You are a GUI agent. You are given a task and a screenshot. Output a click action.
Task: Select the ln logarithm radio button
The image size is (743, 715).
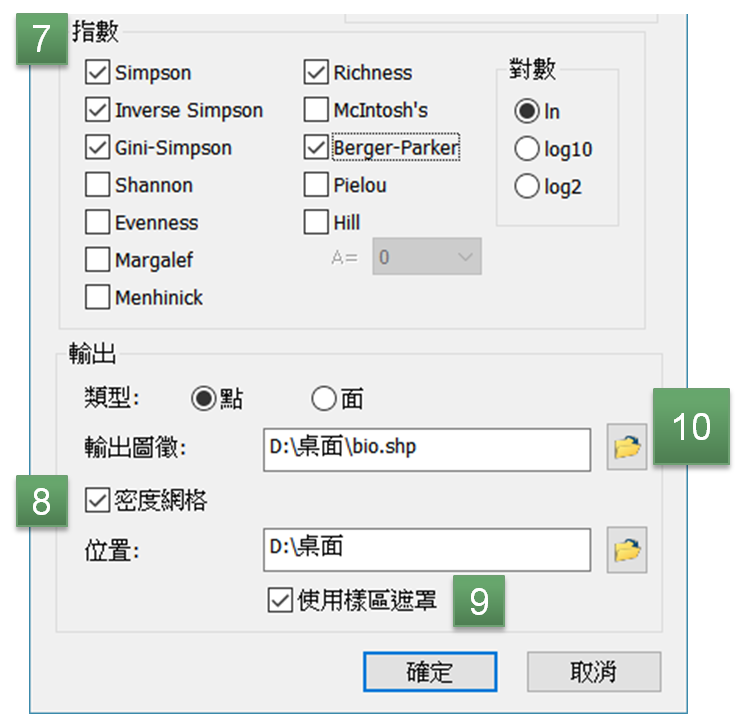tap(527, 111)
